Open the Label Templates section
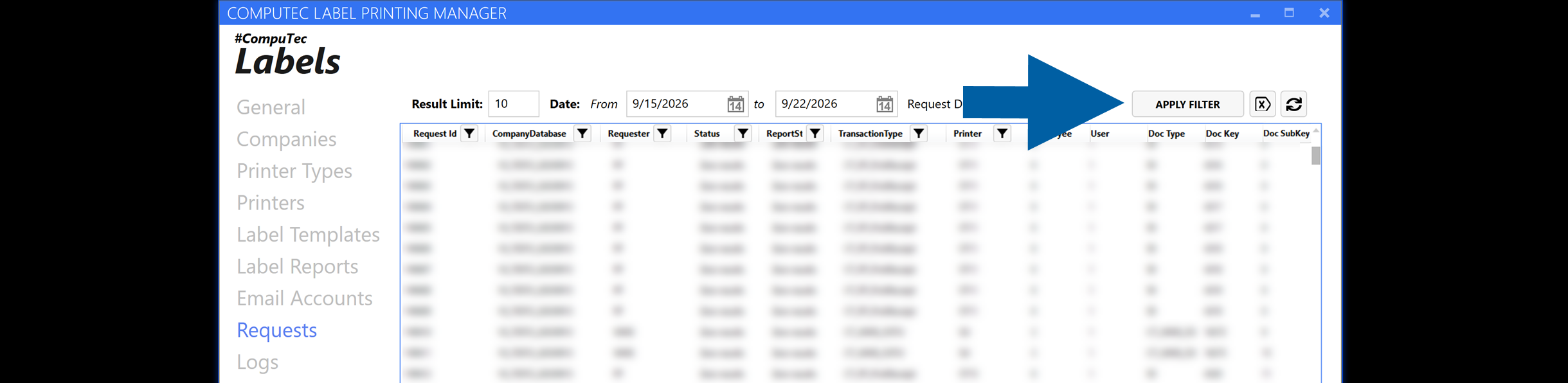The image size is (1568, 383). (x=308, y=235)
